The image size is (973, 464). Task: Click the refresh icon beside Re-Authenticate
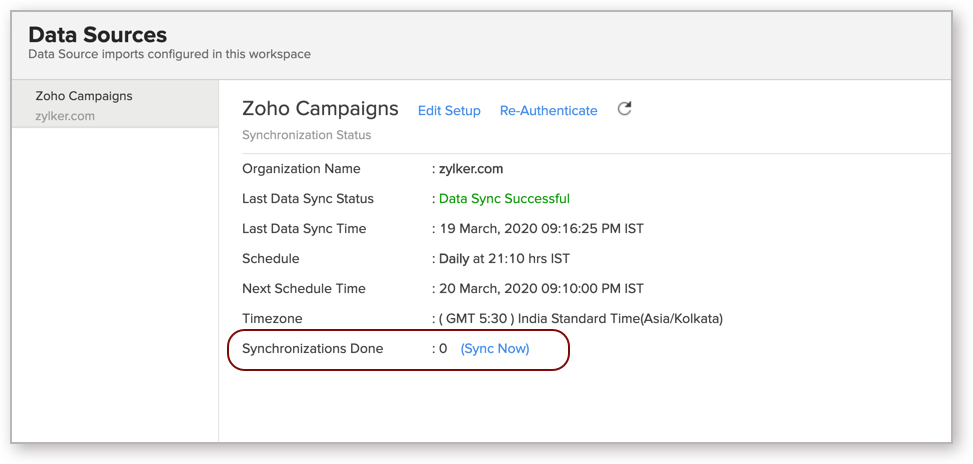point(624,109)
